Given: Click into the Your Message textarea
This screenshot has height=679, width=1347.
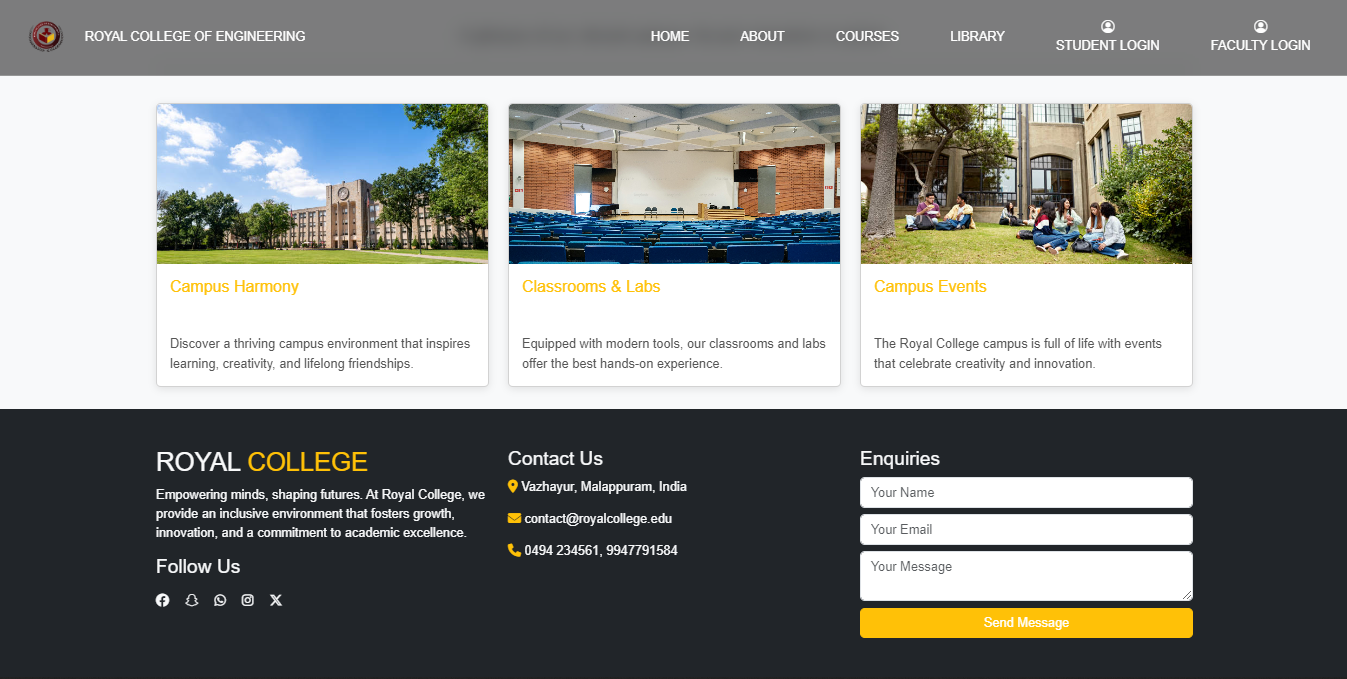Looking at the screenshot, I should coord(1026,576).
